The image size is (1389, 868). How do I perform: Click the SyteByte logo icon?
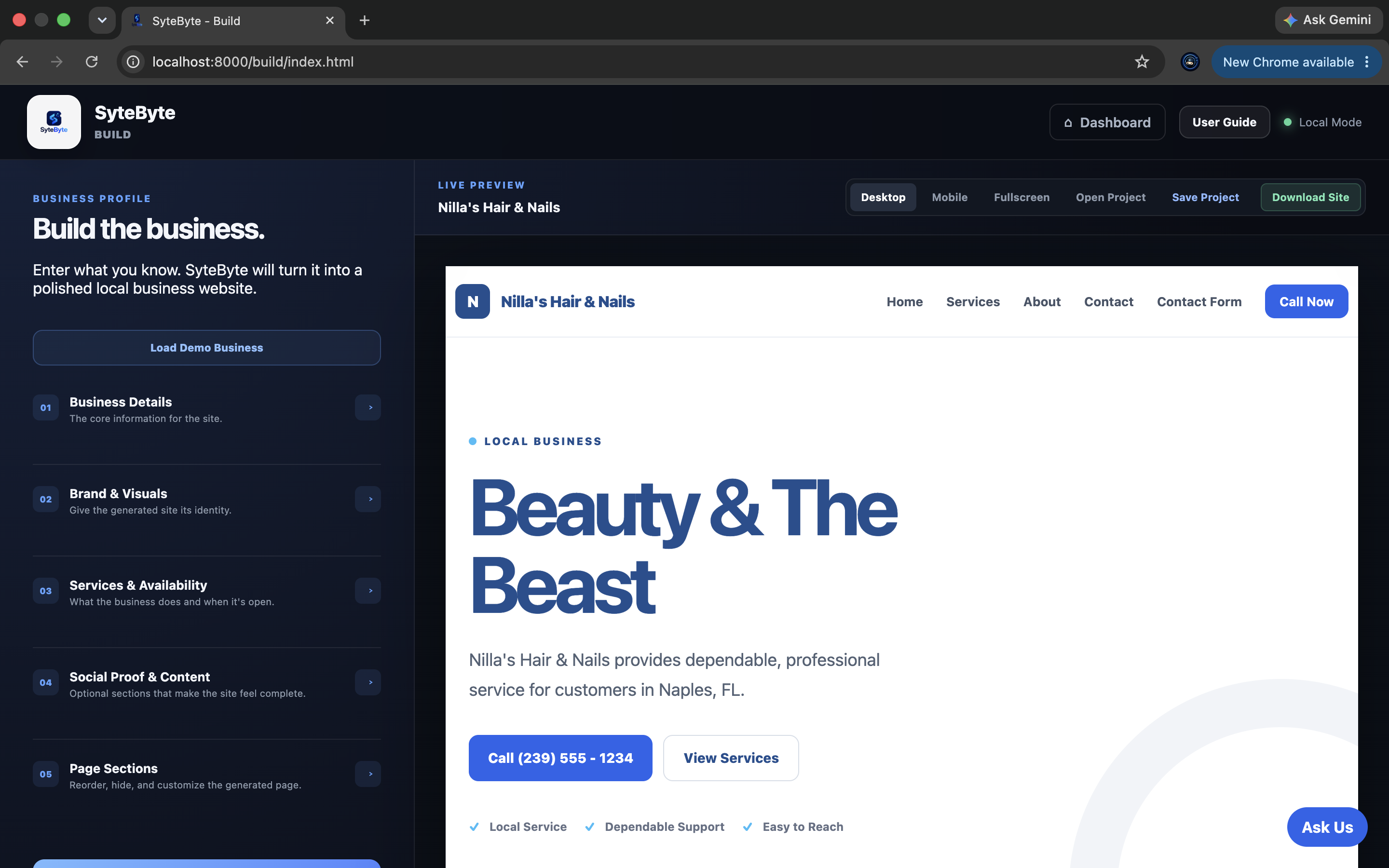pos(54,122)
